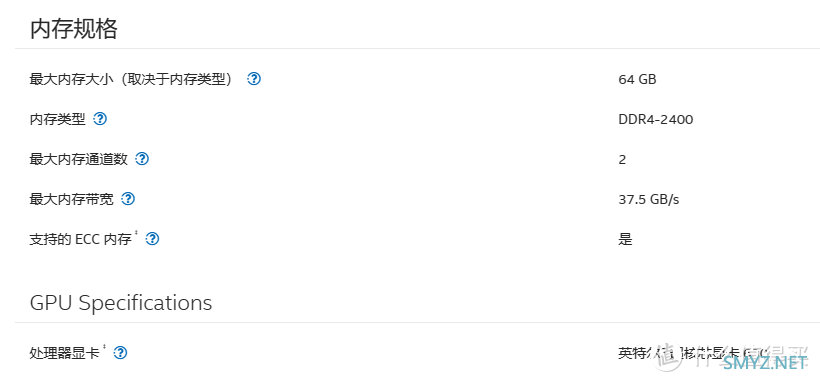Click the 是 value for ECC support
The height and width of the screenshot is (382, 820).
(x=625, y=239)
